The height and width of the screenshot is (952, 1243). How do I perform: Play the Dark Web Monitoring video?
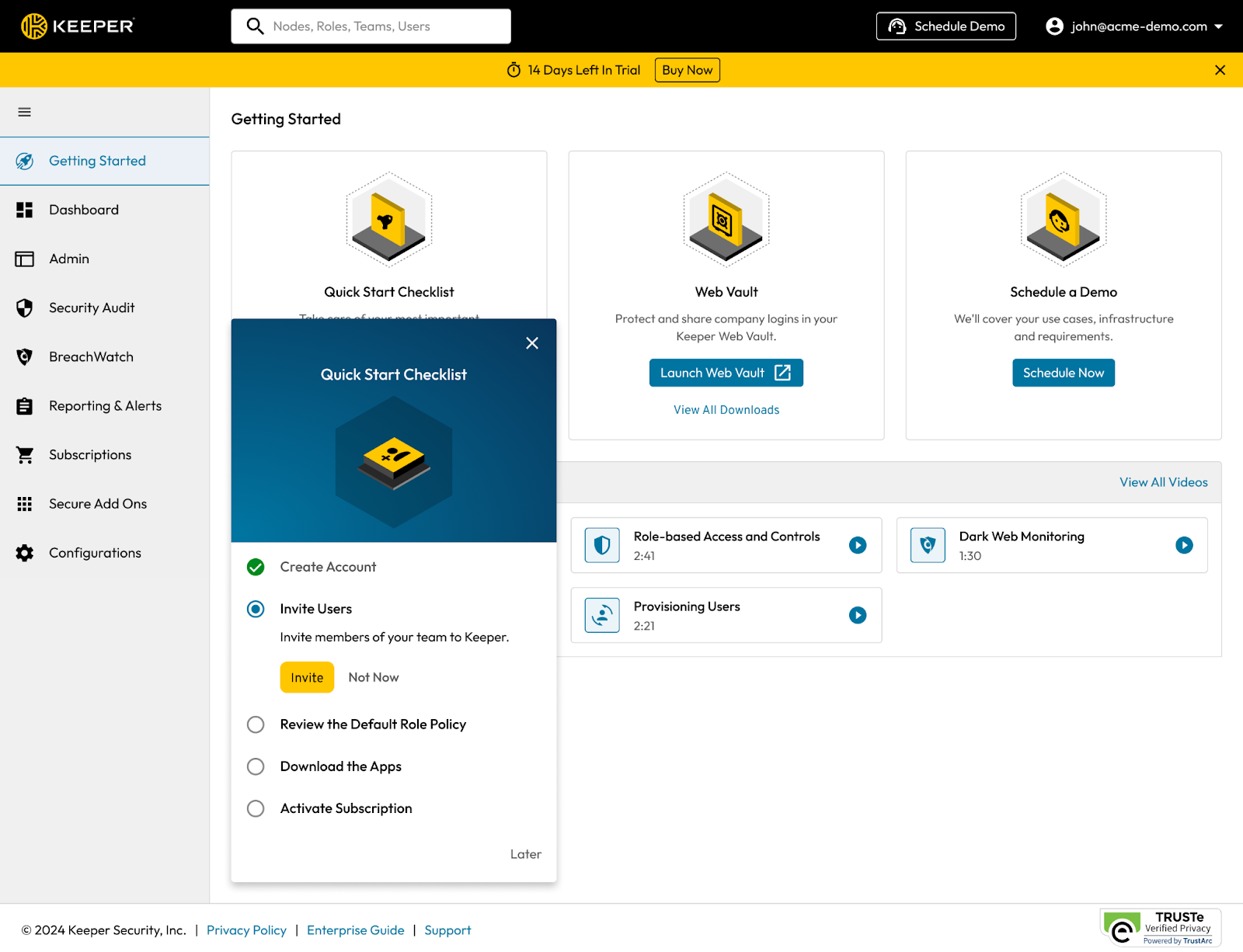1183,545
